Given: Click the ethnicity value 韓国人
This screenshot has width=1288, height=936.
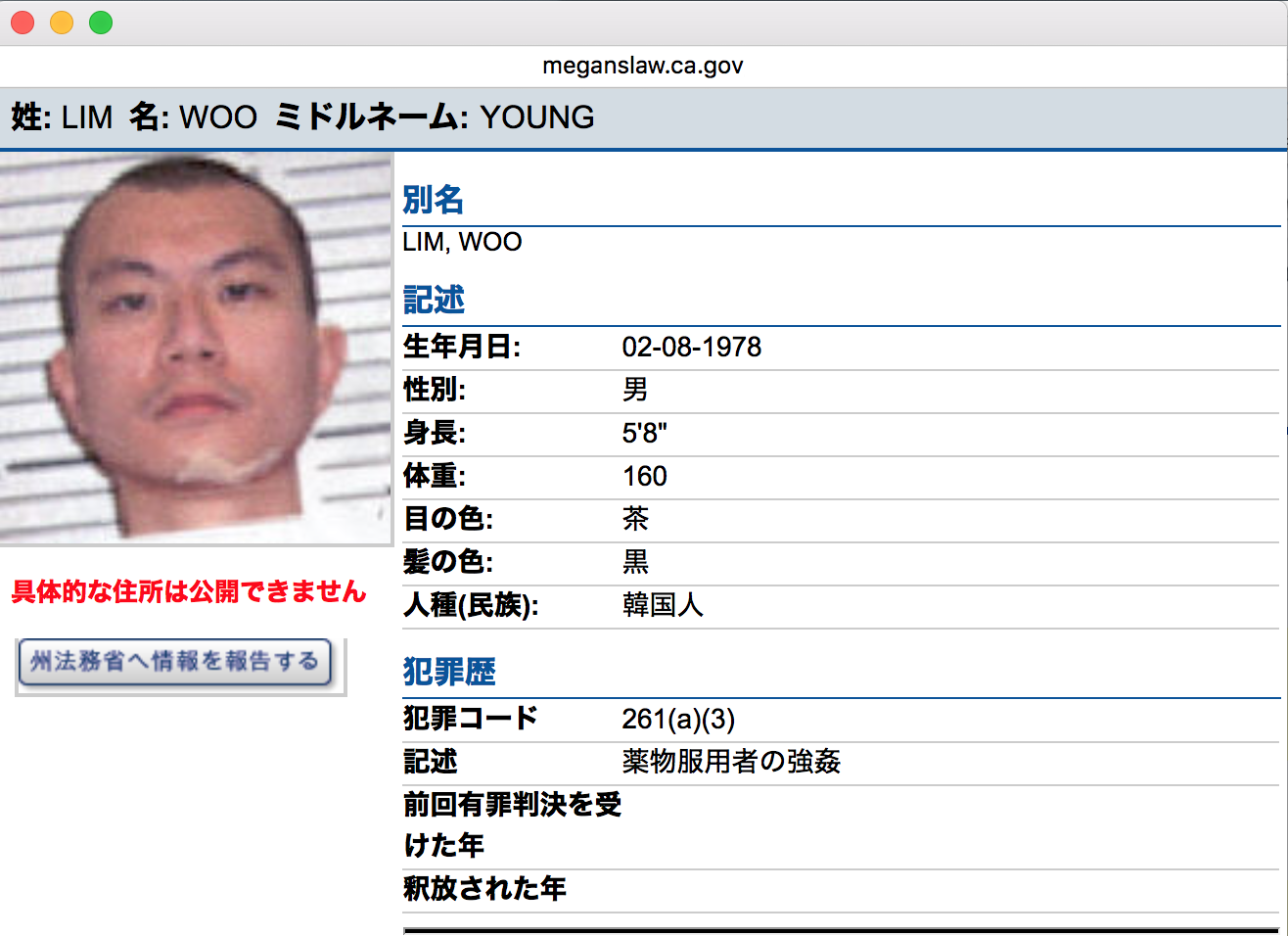Looking at the screenshot, I should pyautogui.click(x=663, y=606).
